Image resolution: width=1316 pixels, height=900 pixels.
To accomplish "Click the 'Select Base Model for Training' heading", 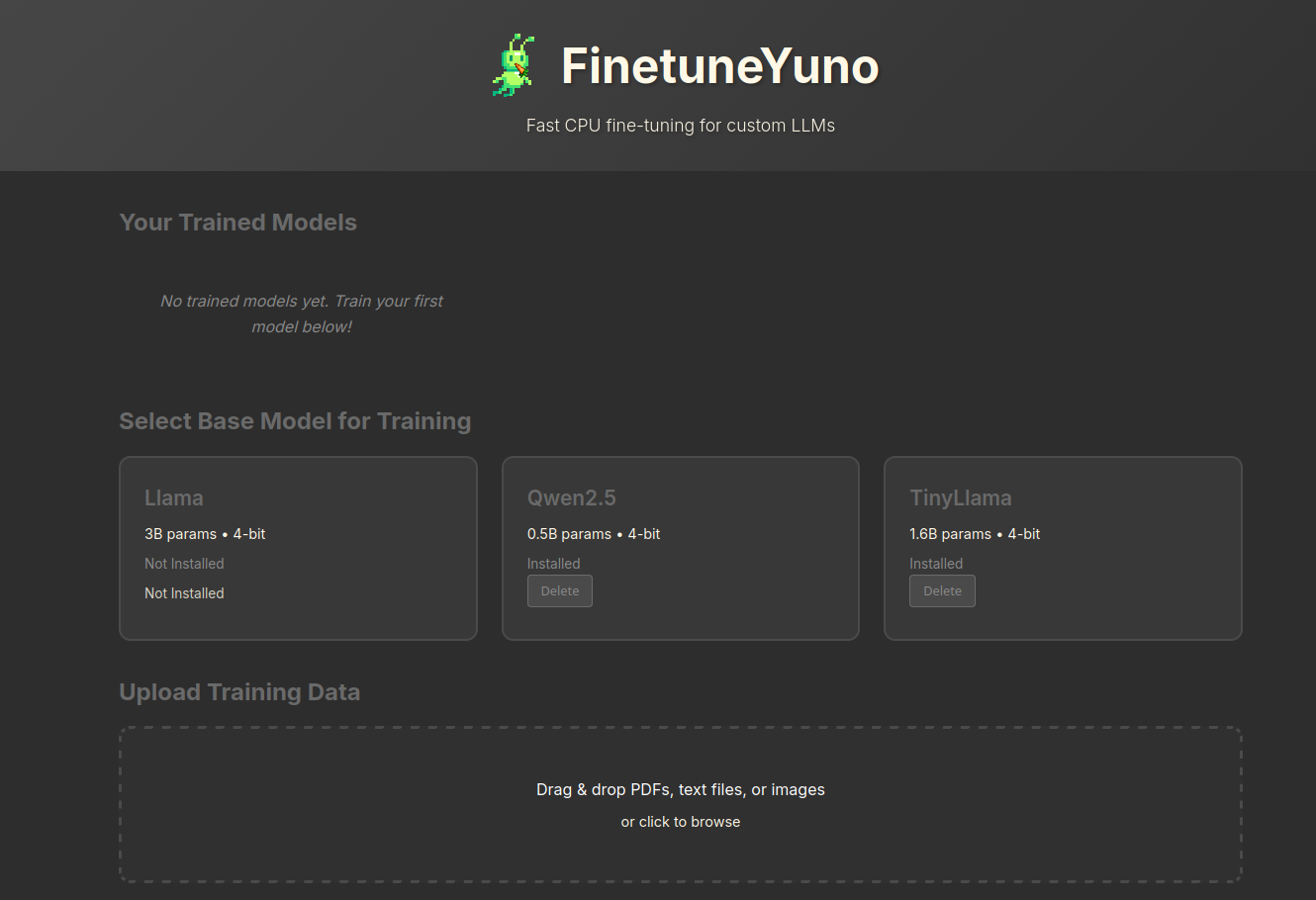I will point(295,420).
